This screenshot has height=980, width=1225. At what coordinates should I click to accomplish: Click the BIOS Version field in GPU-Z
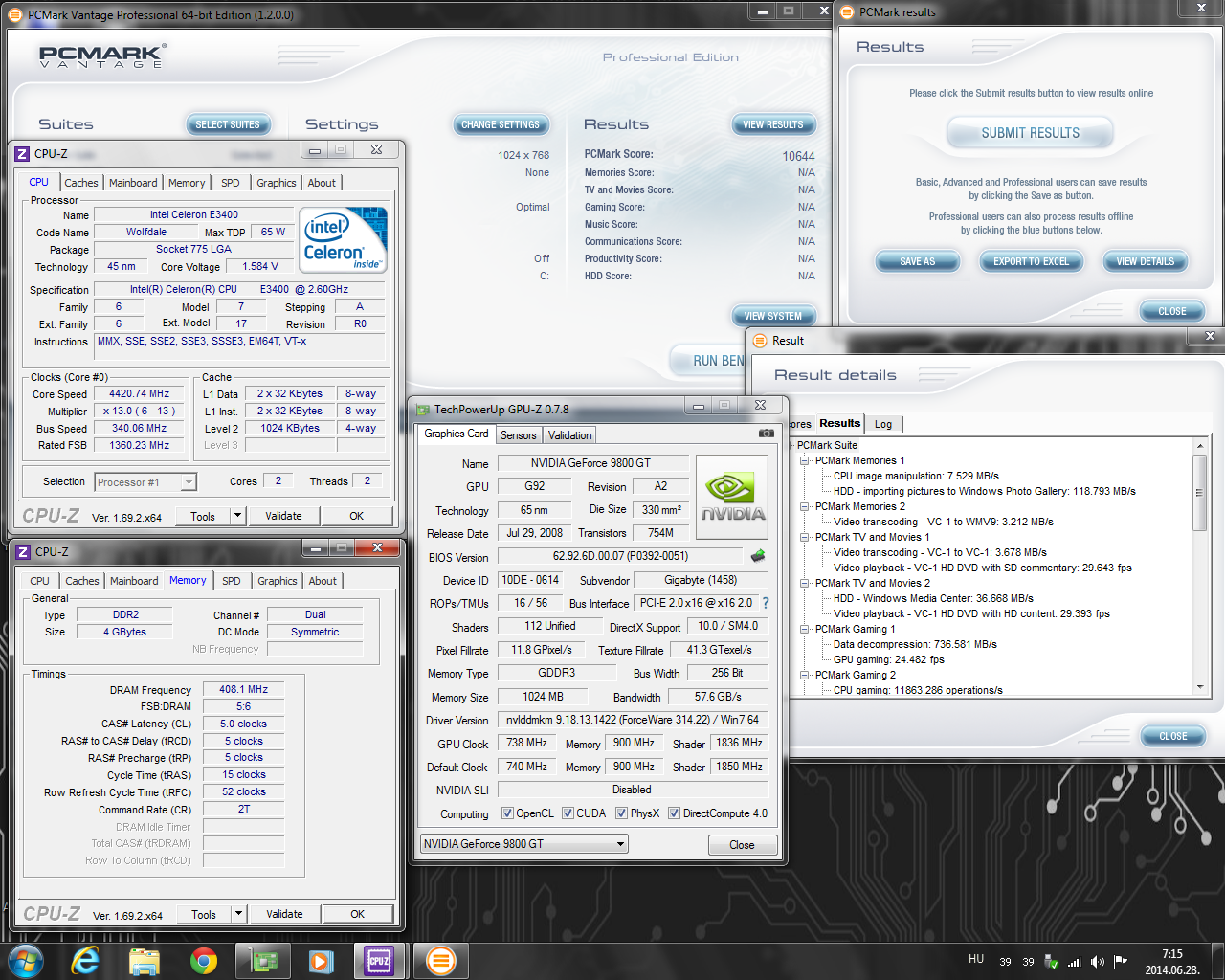(620, 556)
